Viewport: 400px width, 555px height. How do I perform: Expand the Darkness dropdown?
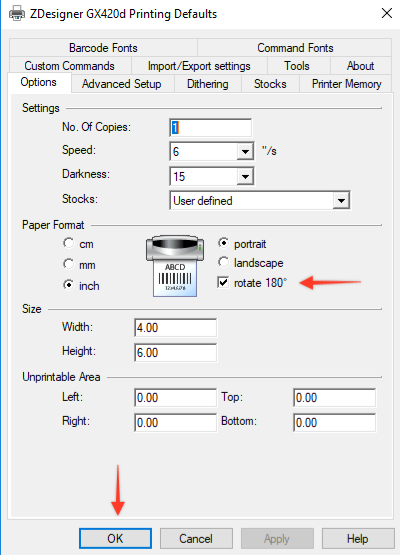click(245, 176)
